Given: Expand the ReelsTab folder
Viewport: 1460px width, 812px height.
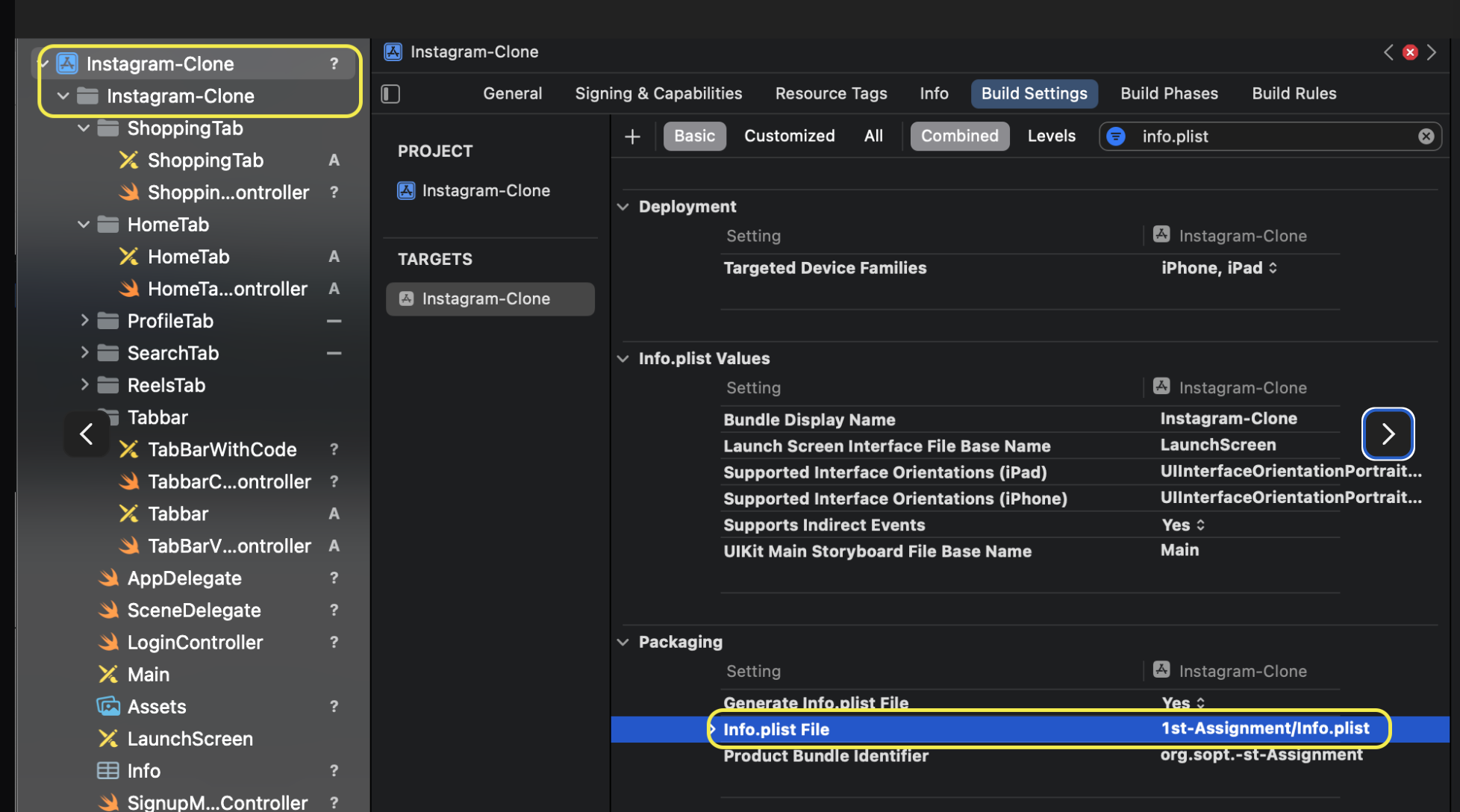Looking at the screenshot, I should click(84, 384).
